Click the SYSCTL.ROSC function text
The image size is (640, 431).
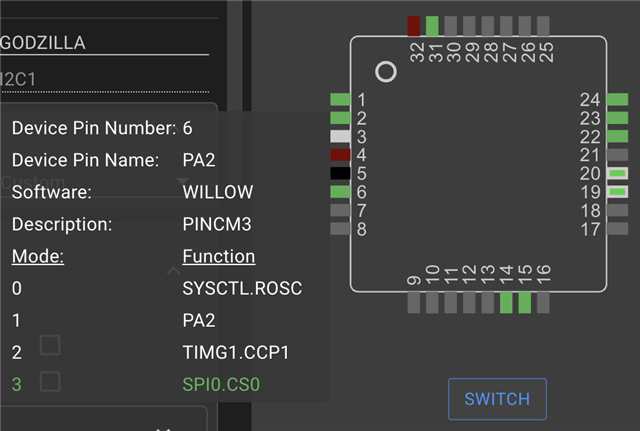[242, 288]
